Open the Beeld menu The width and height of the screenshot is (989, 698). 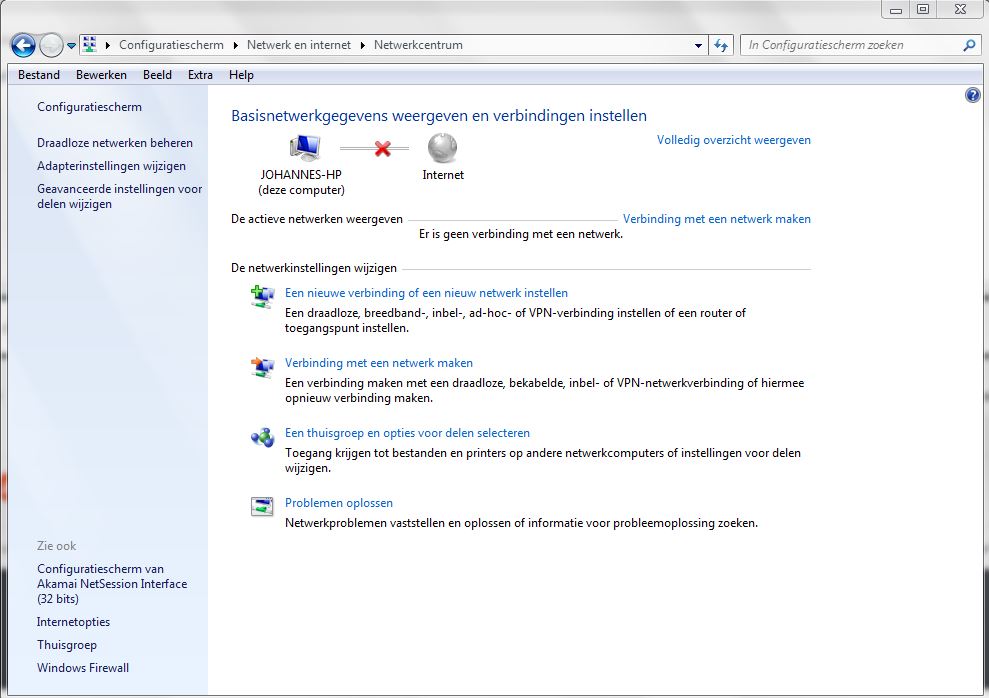(158, 75)
